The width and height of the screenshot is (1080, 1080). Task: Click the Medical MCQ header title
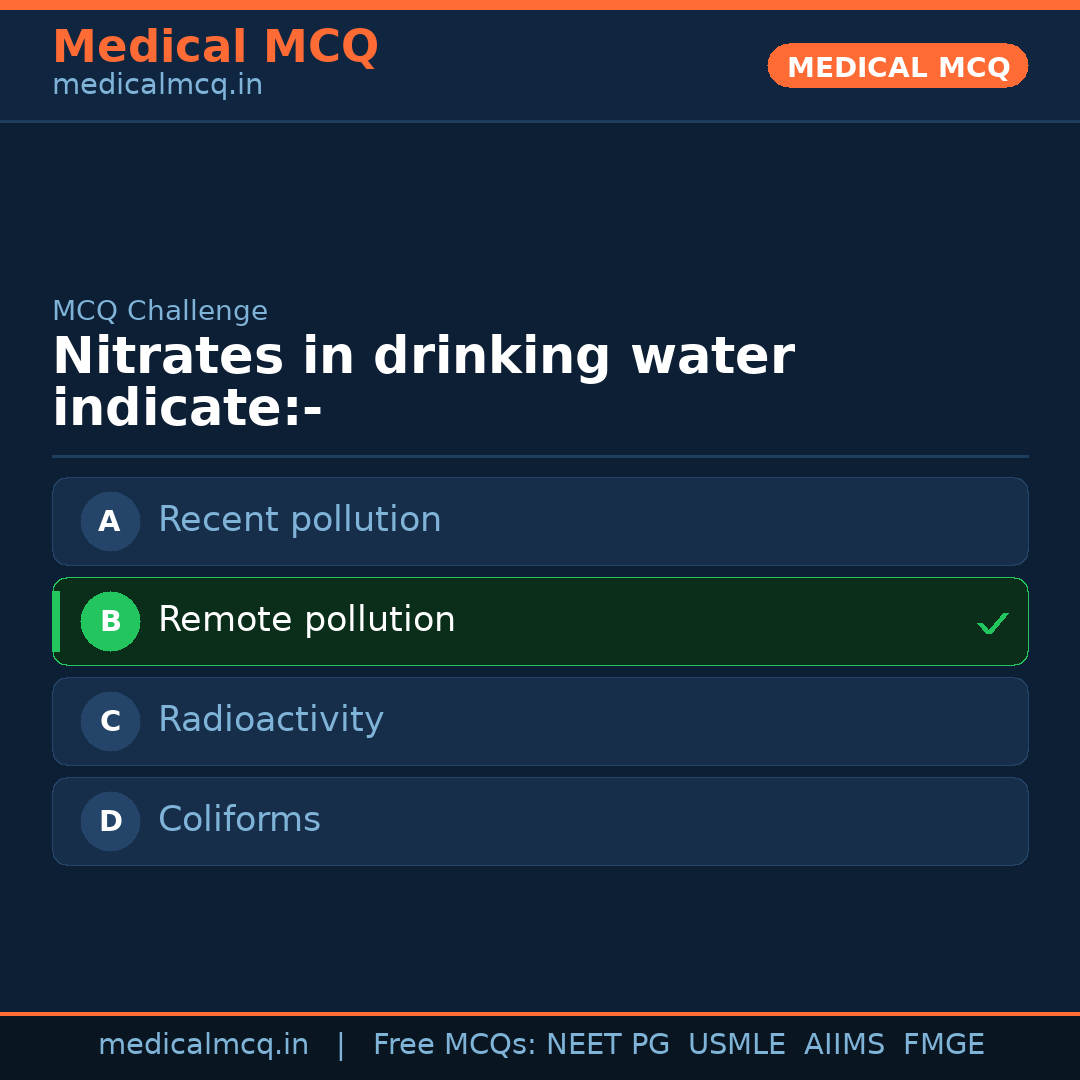215,47
